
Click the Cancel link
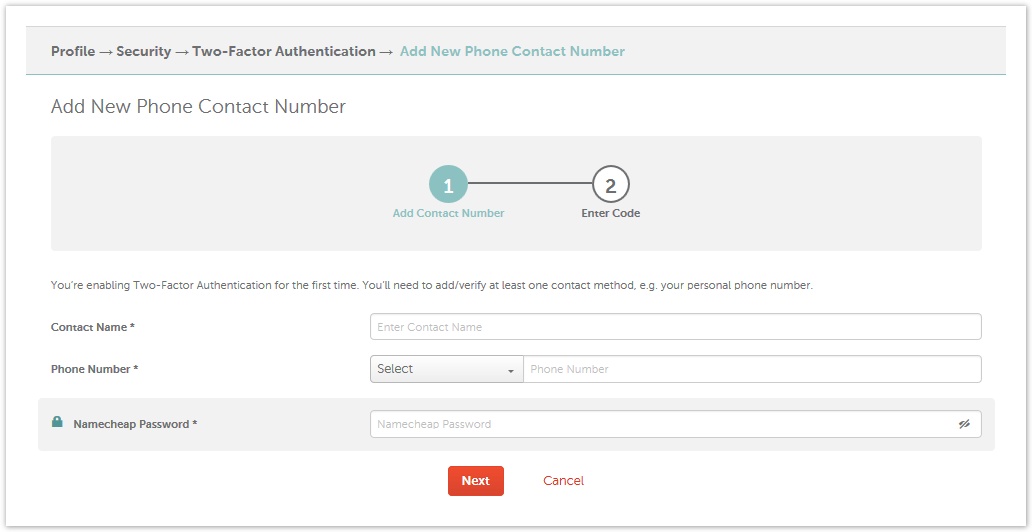point(563,481)
